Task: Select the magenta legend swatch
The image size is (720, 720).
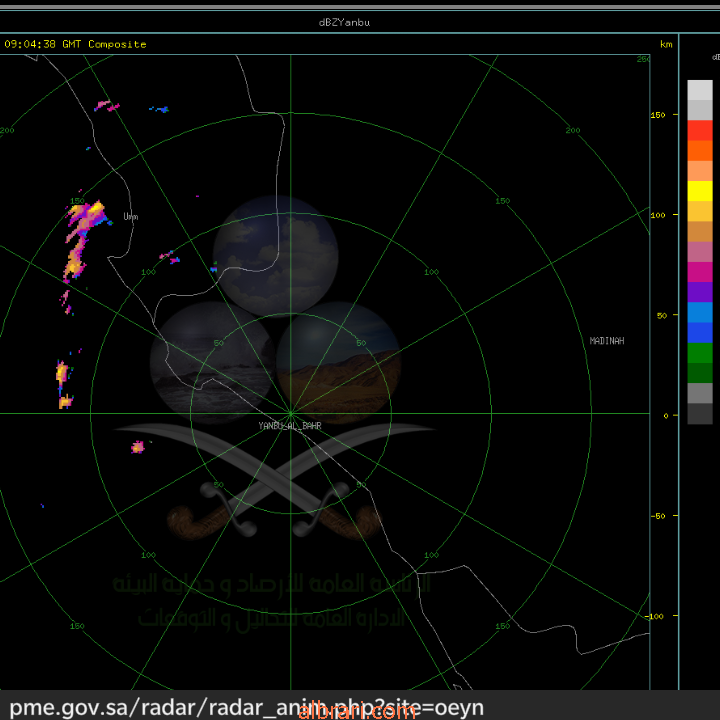Action: tap(700, 272)
